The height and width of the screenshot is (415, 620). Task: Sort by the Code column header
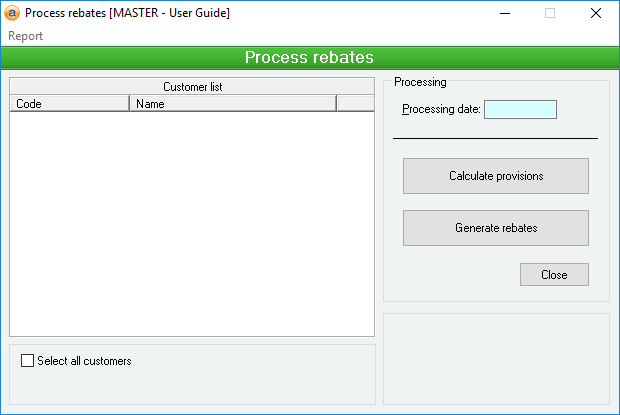[x=69, y=103]
